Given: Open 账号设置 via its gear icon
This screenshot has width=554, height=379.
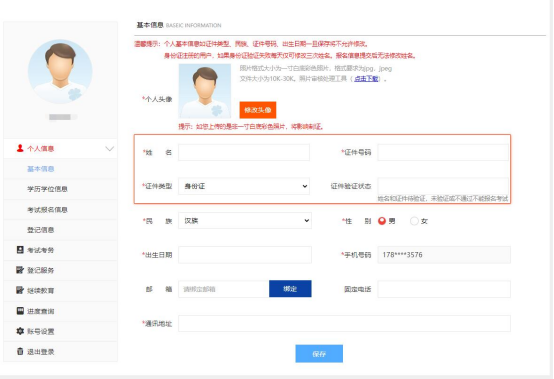Looking at the screenshot, I should [20, 331].
